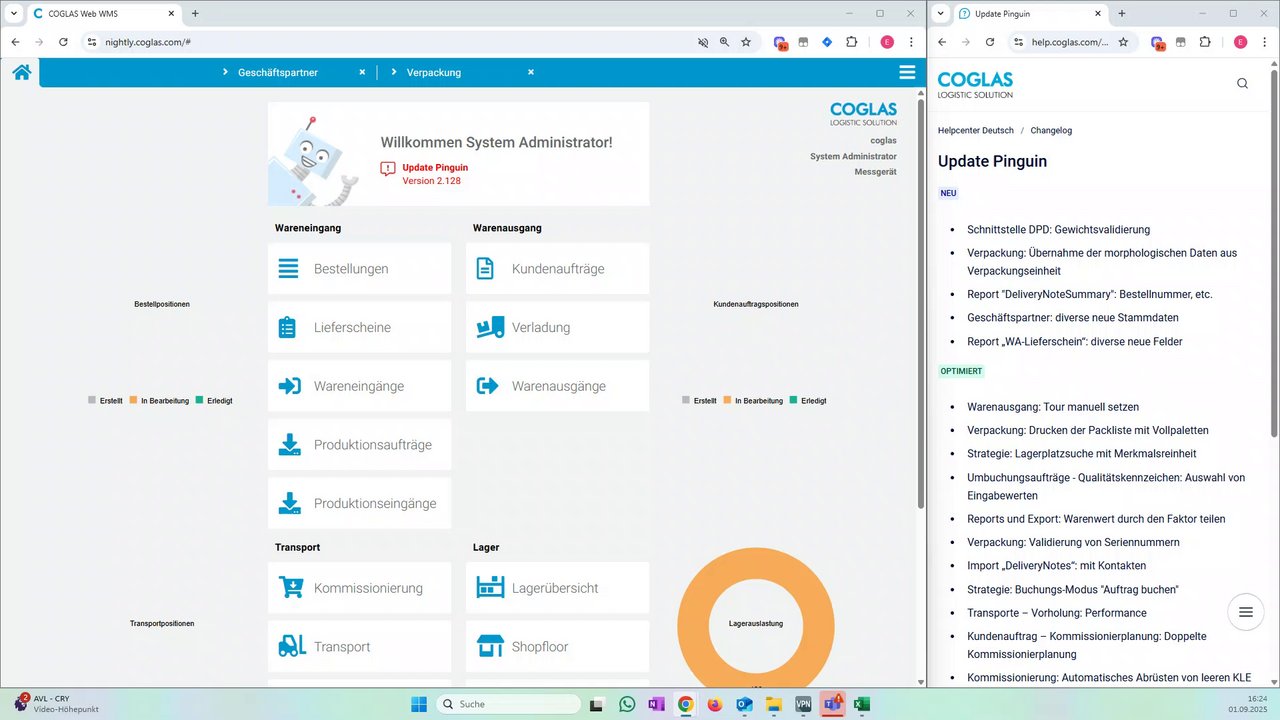Open the Shopfloor tile
The height and width of the screenshot is (720, 1280).
point(557,647)
